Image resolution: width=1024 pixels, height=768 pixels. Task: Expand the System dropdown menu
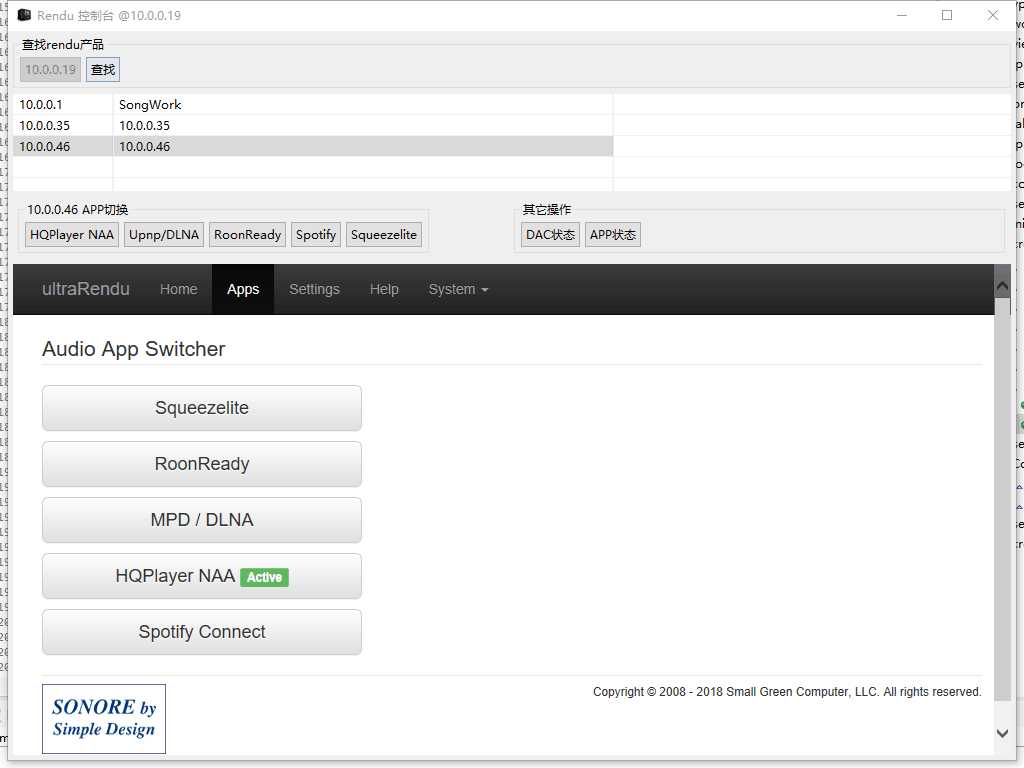[458, 289]
